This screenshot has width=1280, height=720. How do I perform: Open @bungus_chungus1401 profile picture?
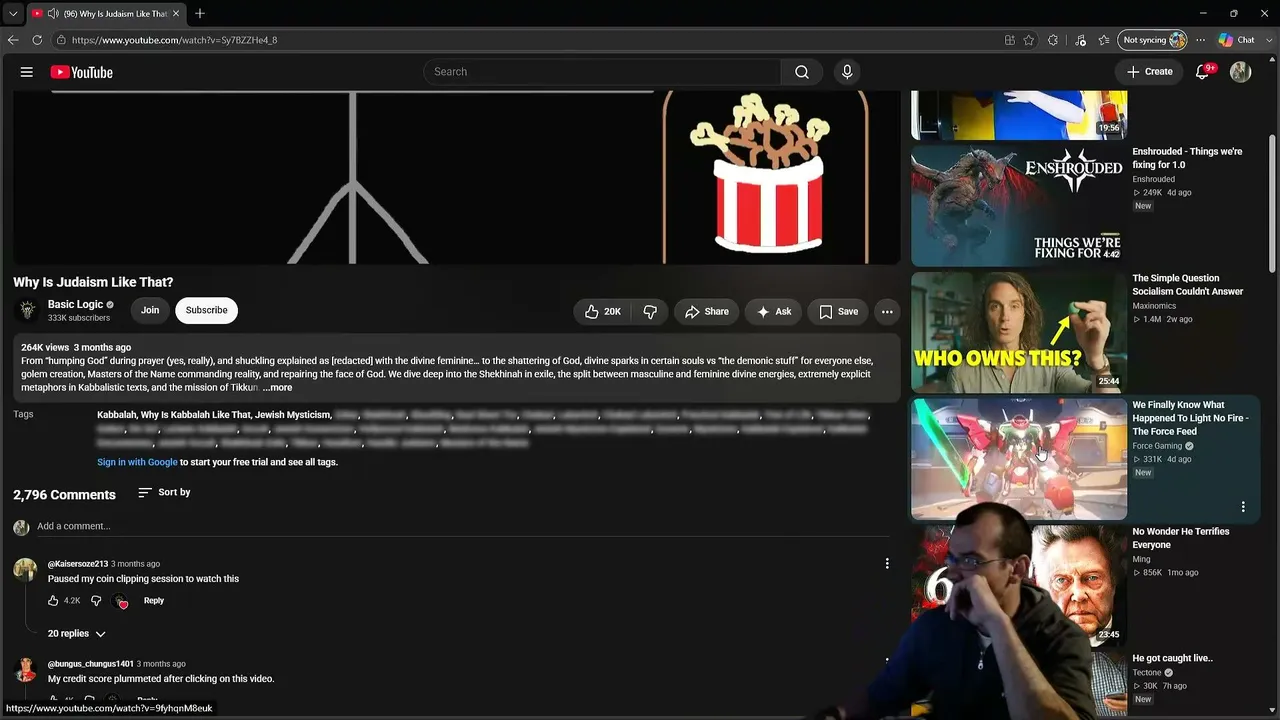[x=25, y=669]
